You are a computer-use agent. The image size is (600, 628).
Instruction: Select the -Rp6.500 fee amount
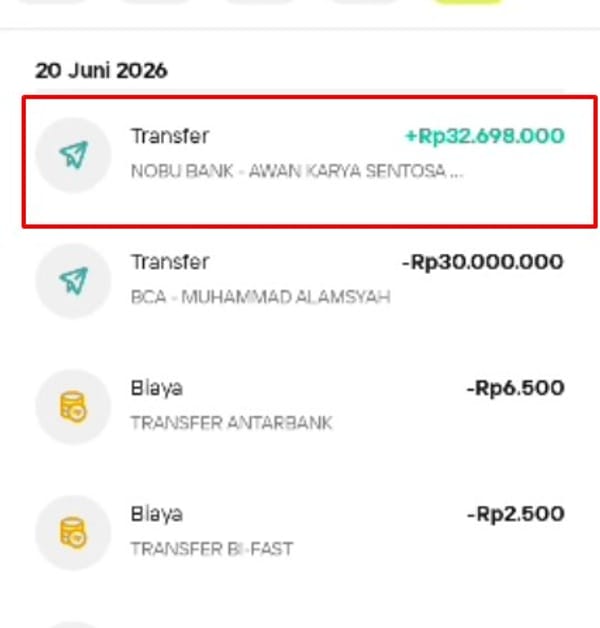point(515,388)
